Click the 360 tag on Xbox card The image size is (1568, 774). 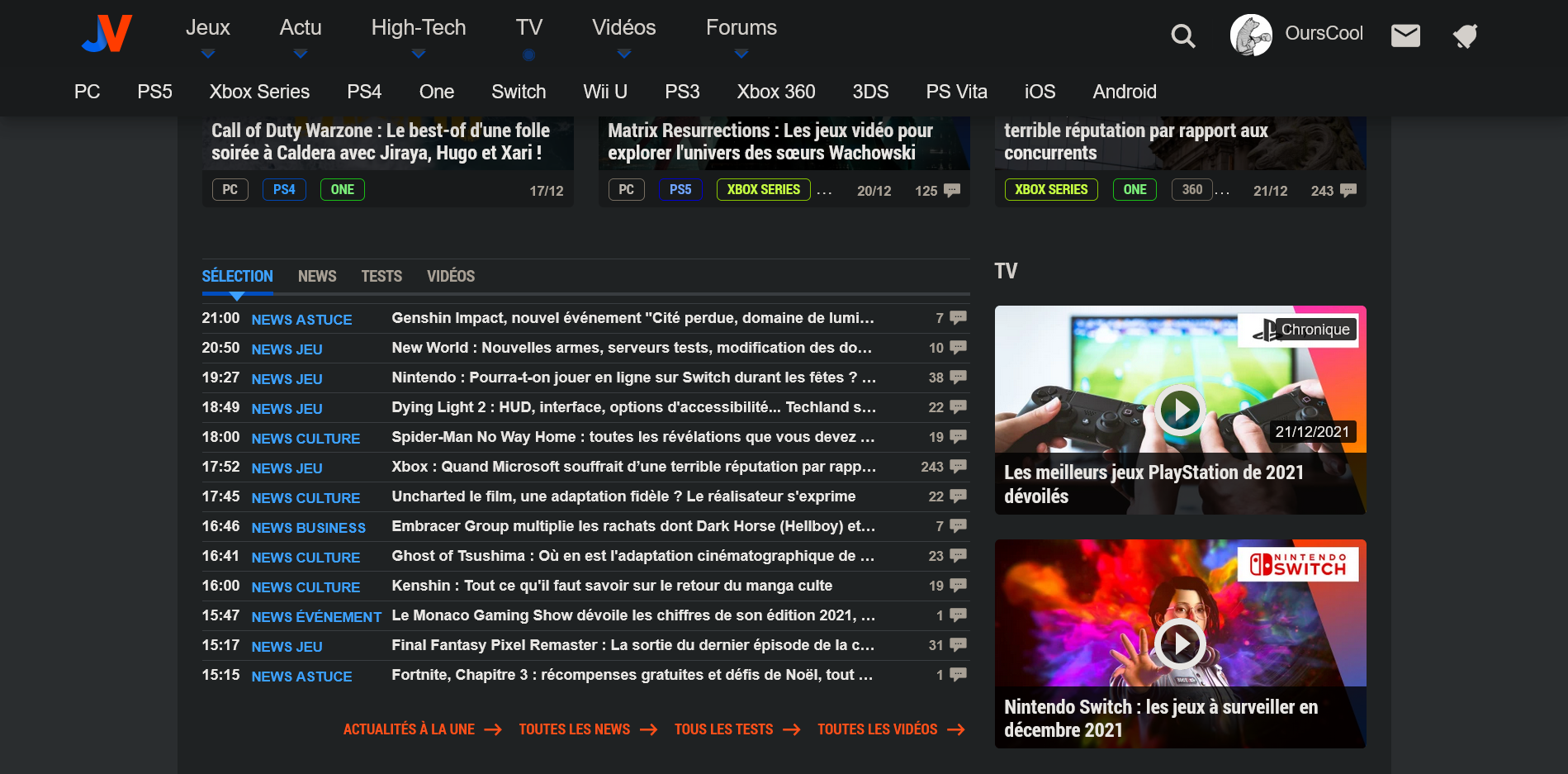(x=1191, y=190)
